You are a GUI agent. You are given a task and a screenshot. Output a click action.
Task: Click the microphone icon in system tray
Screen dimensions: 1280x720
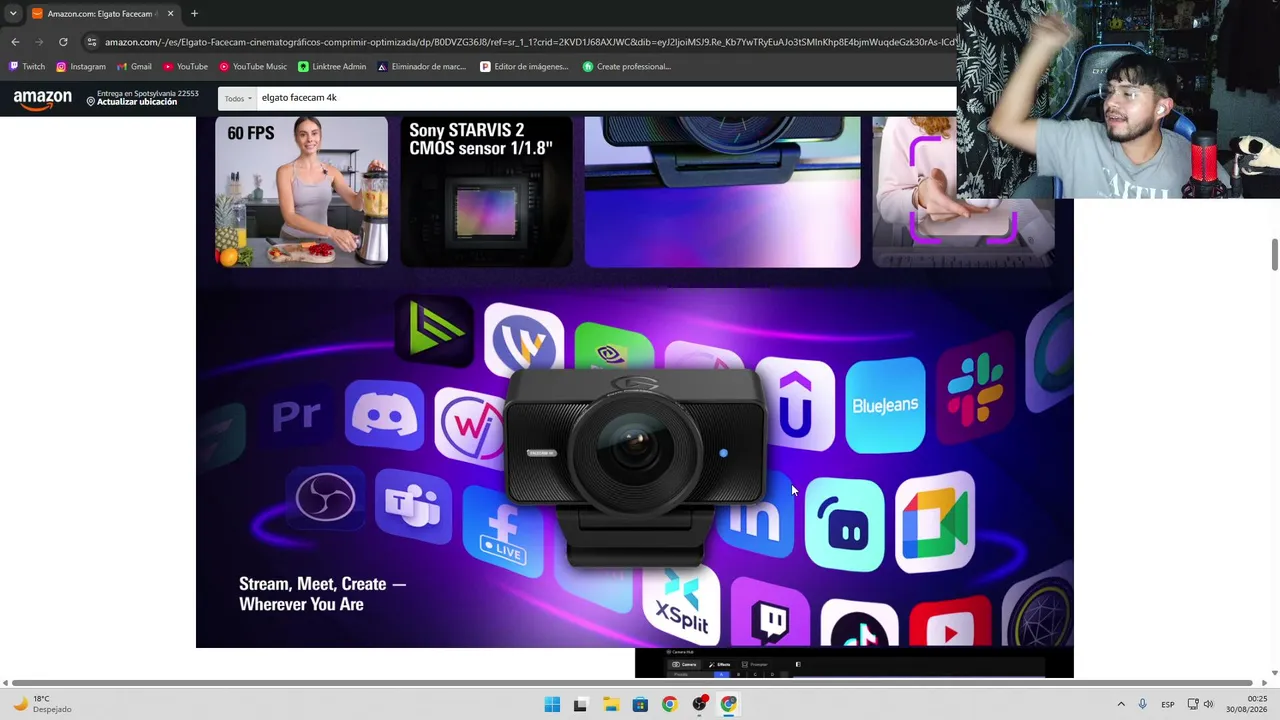click(1143, 704)
